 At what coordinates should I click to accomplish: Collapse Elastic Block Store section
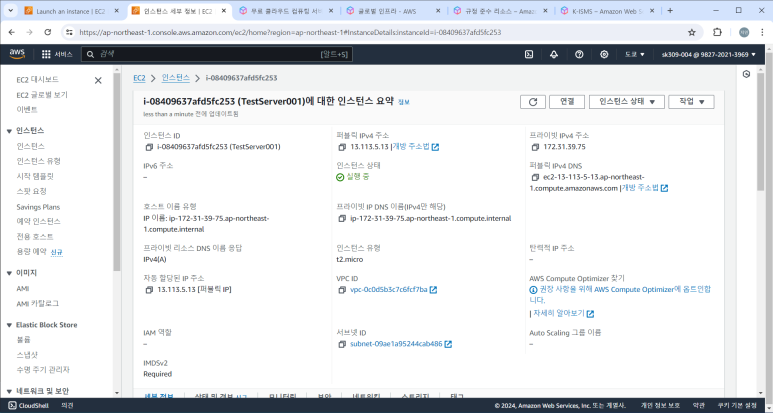pyautogui.click(x=9, y=325)
